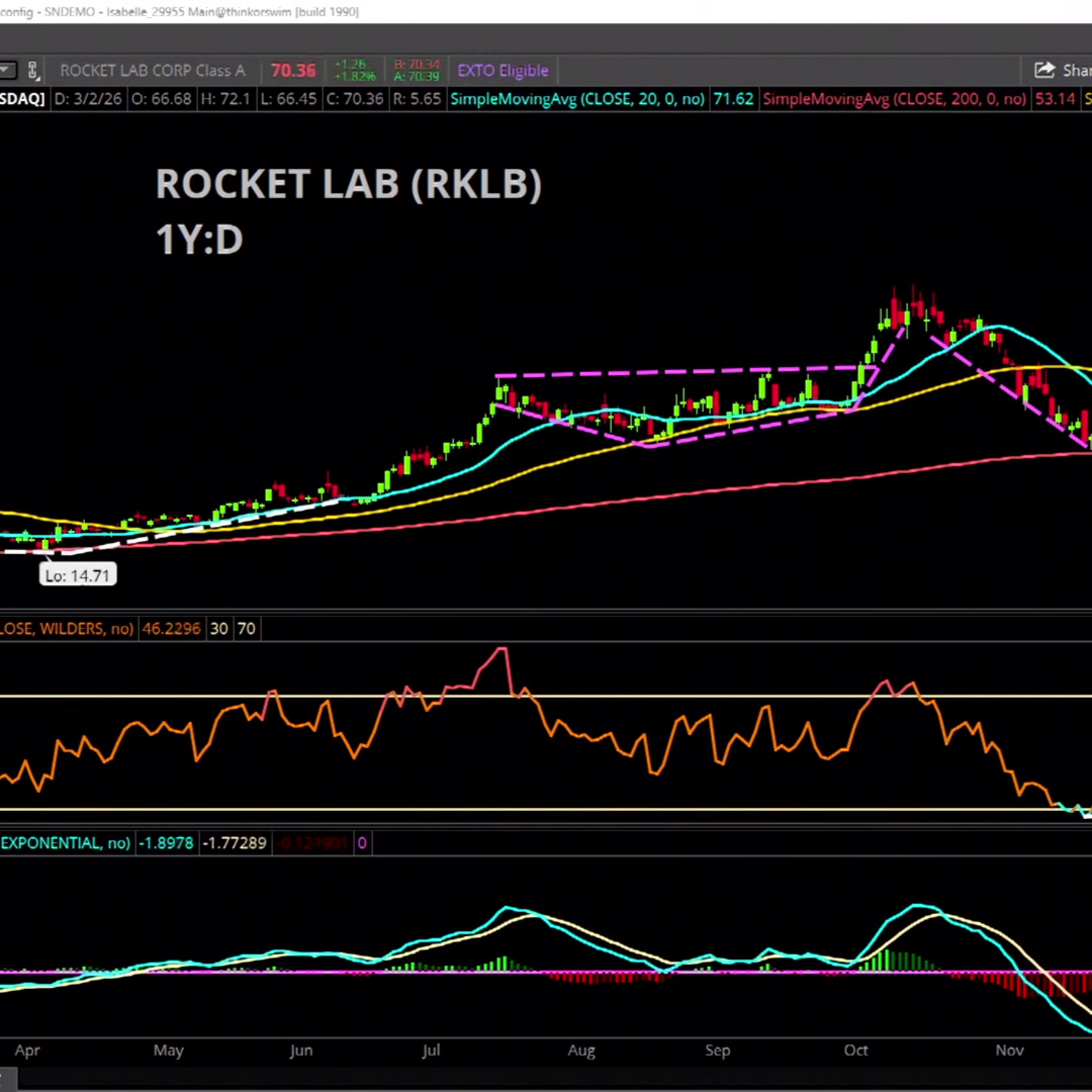Click the RSI value 46.2296
This screenshot has height=1092, width=1092.
[x=171, y=629]
